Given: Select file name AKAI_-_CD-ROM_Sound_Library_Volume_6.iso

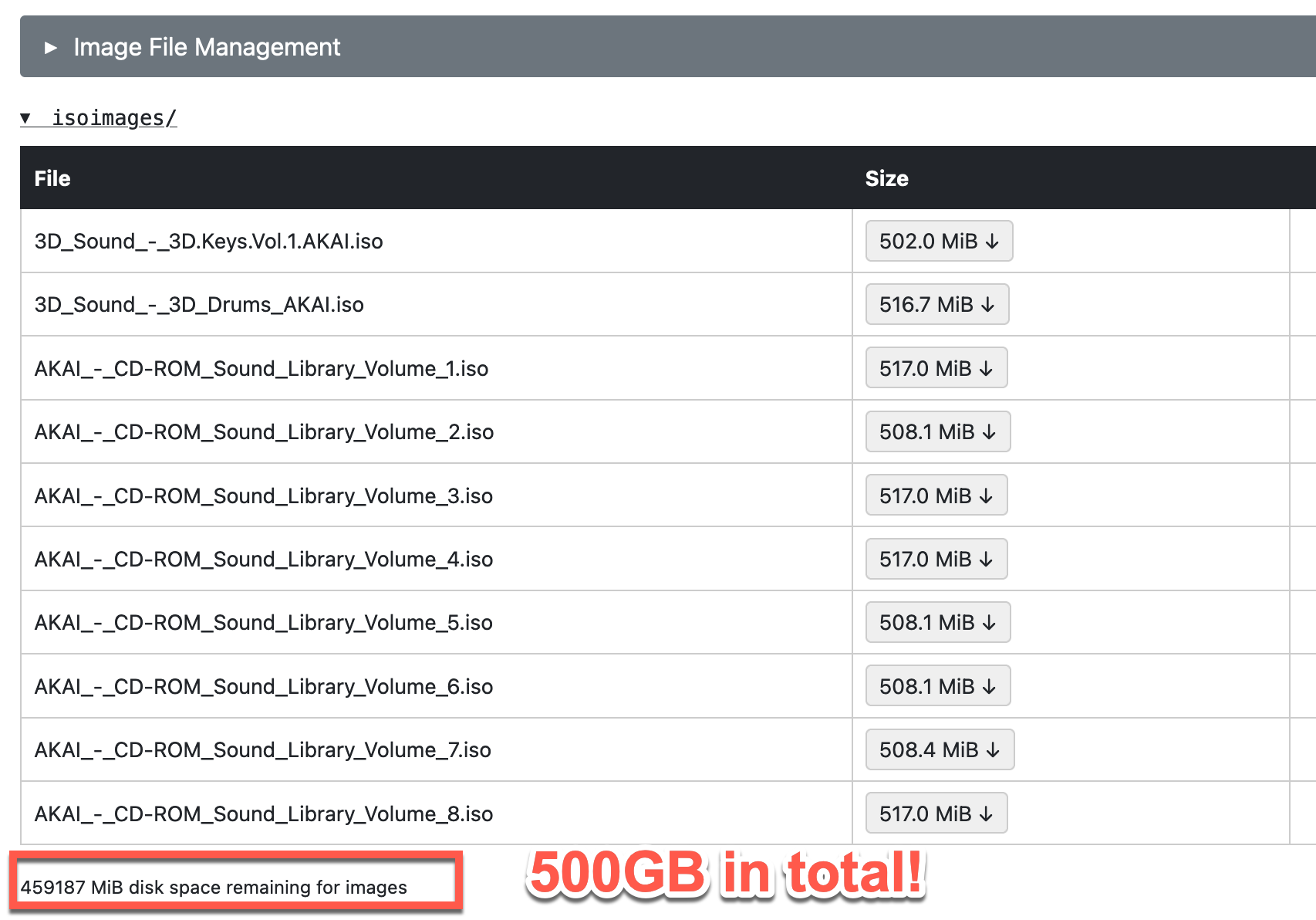Looking at the screenshot, I should pyautogui.click(x=264, y=687).
